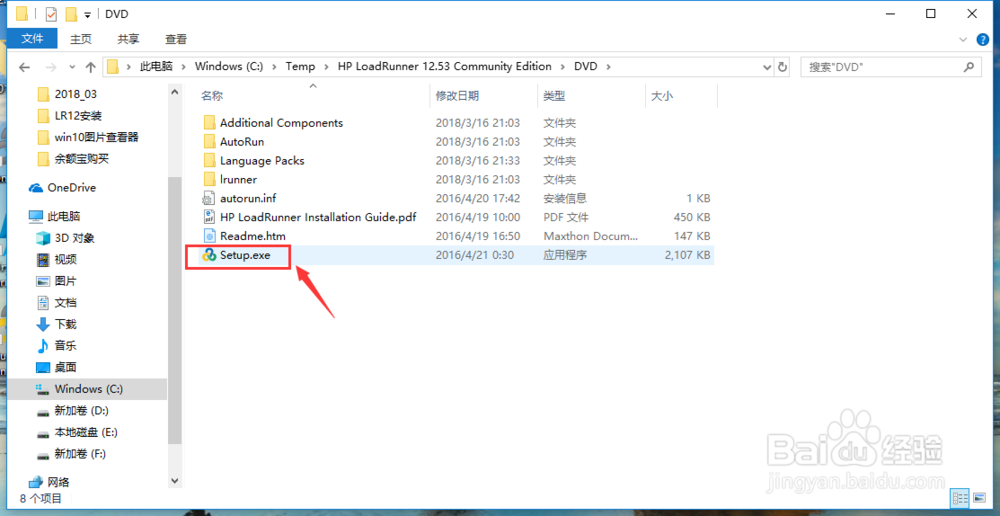The width and height of the screenshot is (1000, 516).
Task: Switch to the 主页 tab
Action: (80, 39)
